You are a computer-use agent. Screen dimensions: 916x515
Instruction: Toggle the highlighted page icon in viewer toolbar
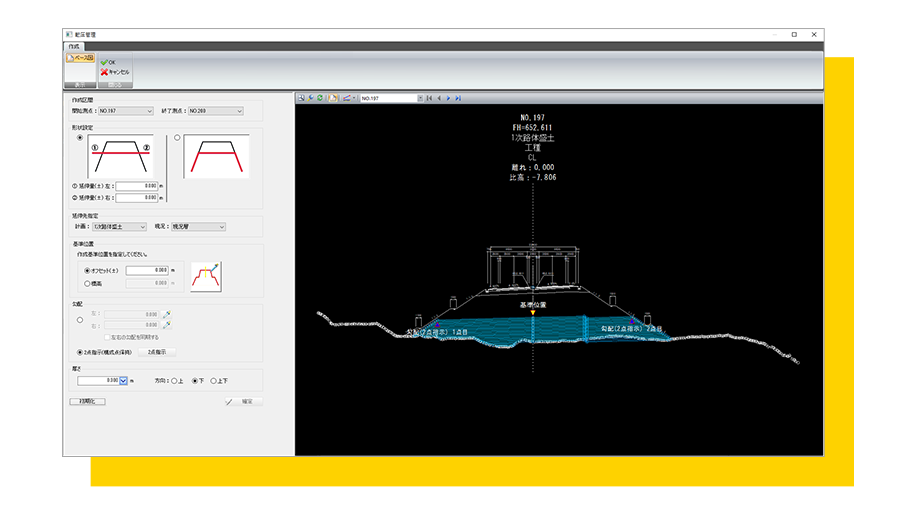pos(333,98)
